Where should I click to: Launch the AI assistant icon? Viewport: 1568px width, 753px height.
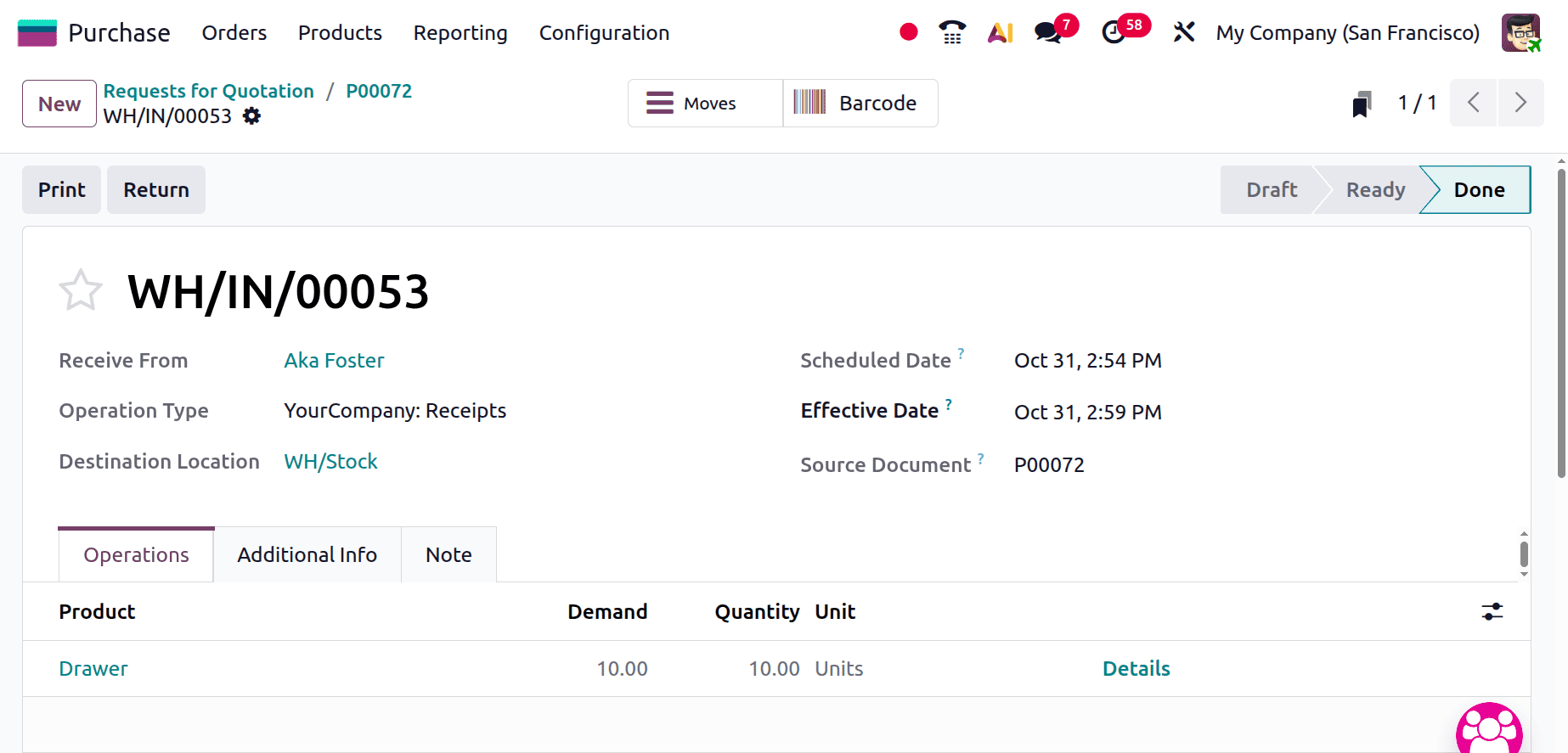pyautogui.click(x=1001, y=32)
